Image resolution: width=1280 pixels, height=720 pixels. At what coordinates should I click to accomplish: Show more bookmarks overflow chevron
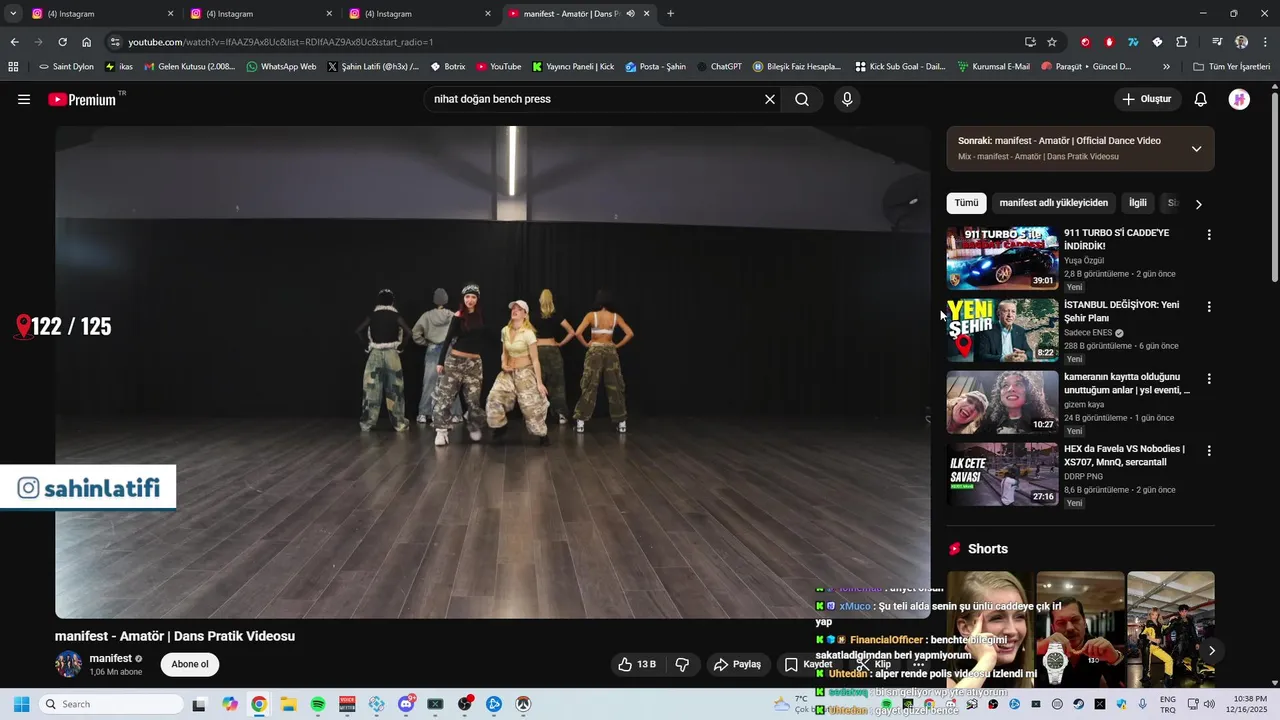point(1166,67)
